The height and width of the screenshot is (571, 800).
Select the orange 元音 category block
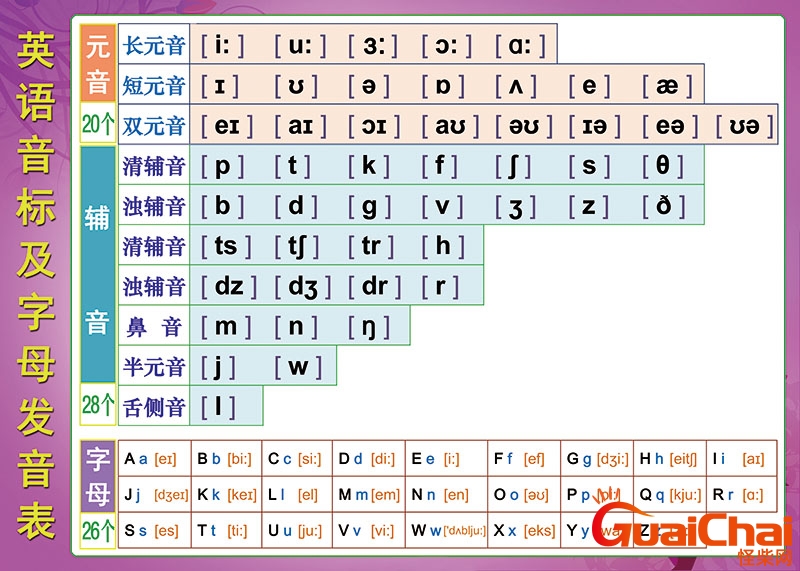pyautogui.click(x=98, y=65)
